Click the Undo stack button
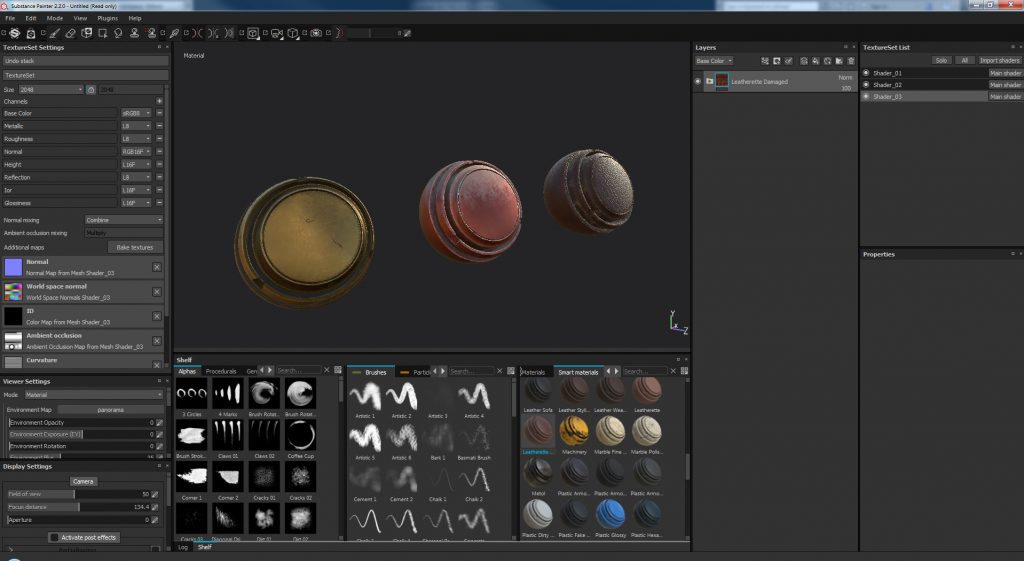The width and height of the screenshot is (1024, 561). tap(85, 61)
